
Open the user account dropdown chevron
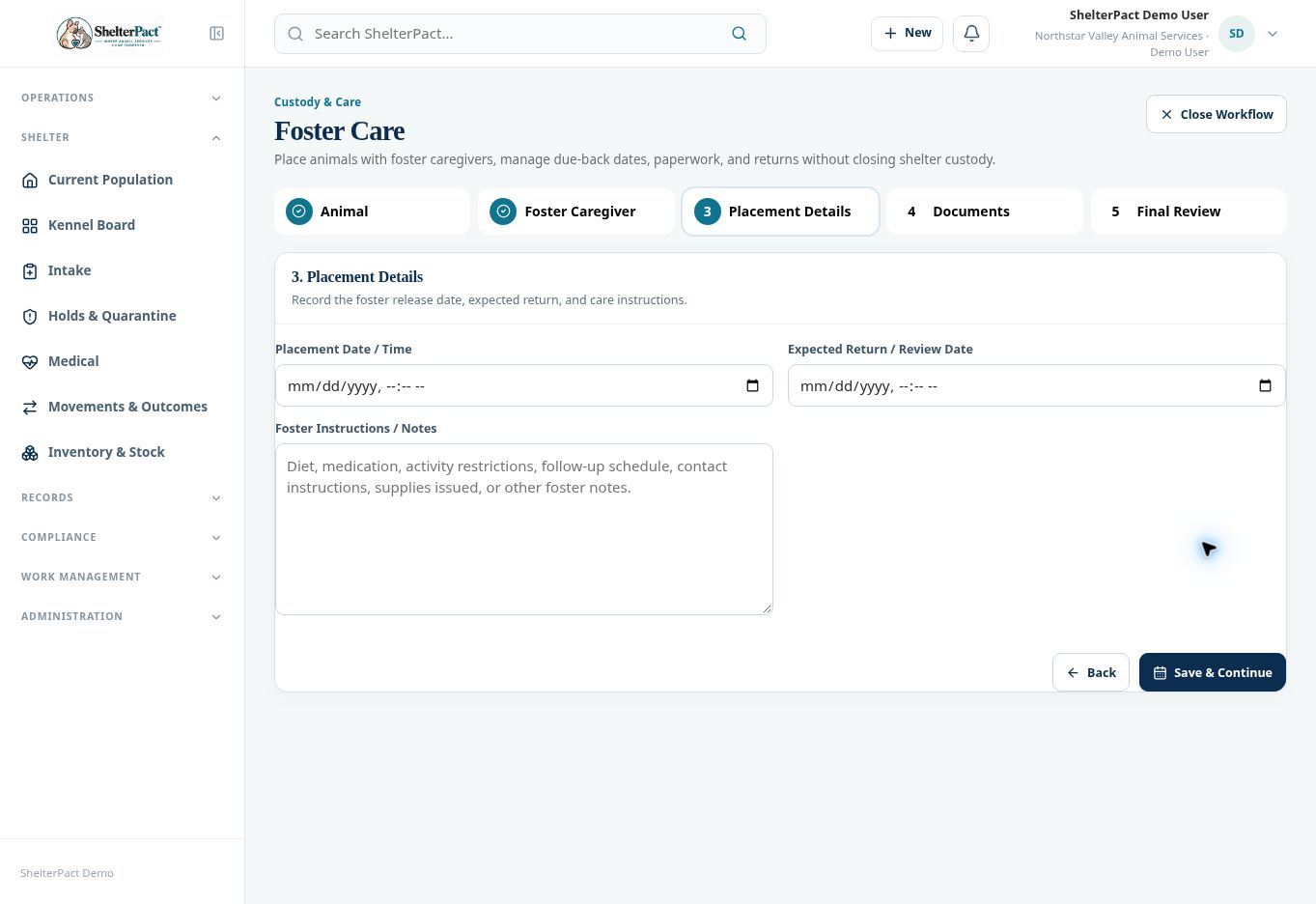click(x=1273, y=34)
